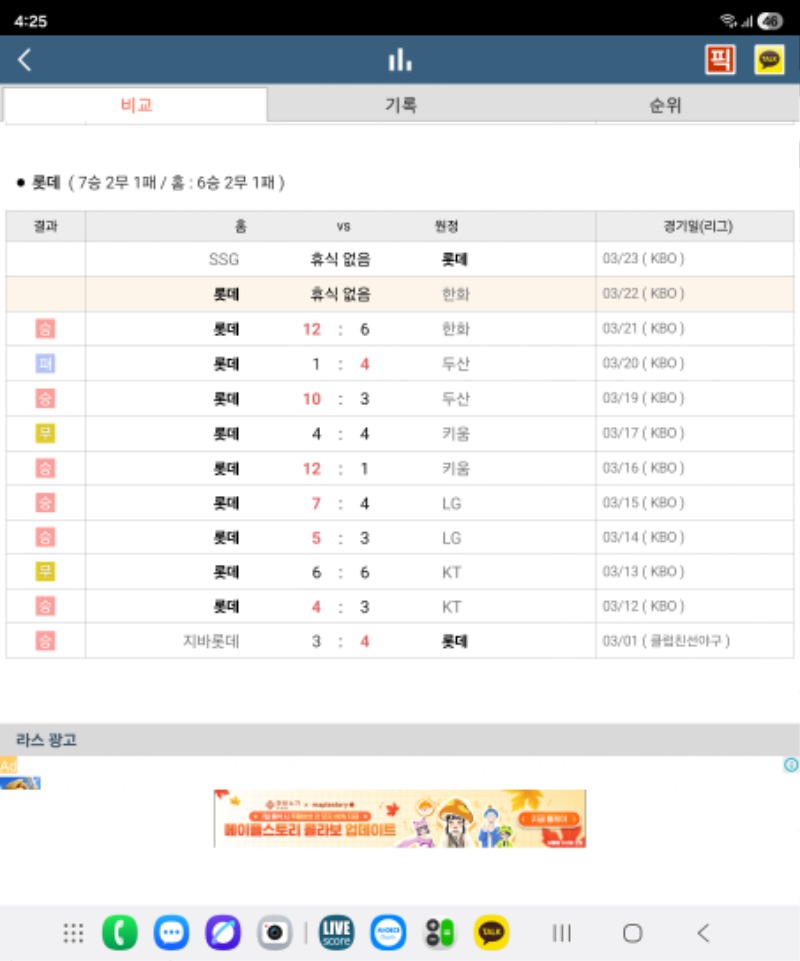Image resolution: width=800 pixels, height=961 pixels.
Task: Share via KakaoTalk icon in header
Action: (x=769, y=60)
